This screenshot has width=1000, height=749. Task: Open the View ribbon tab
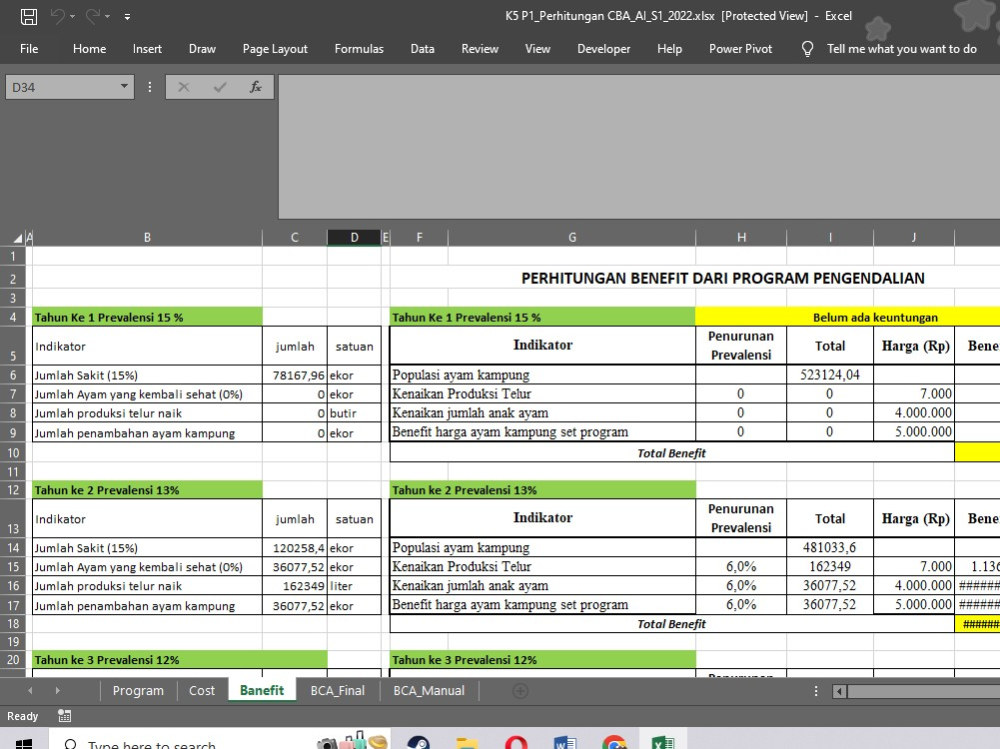pos(537,48)
